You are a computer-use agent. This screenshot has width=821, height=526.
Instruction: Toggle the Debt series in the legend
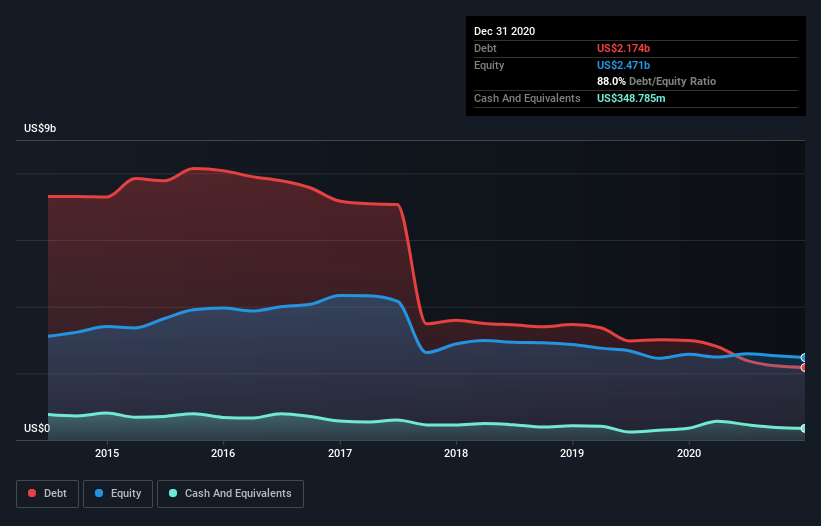[x=47, y=494]
